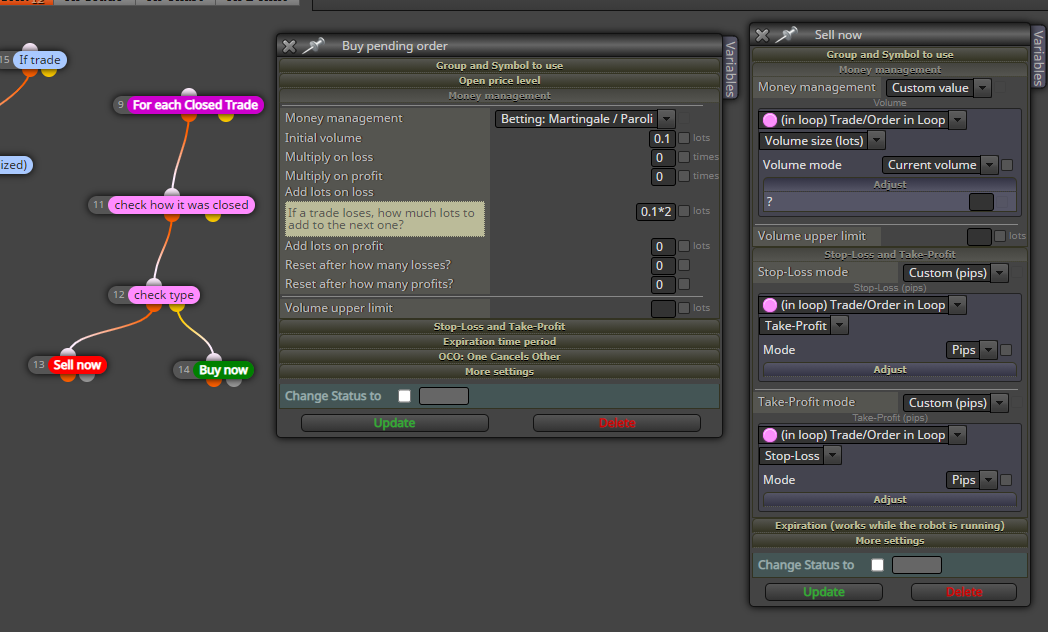
Task: Toggle Initial volume lots checkbox
Action: pyautogui.click(x=684, y=138)
